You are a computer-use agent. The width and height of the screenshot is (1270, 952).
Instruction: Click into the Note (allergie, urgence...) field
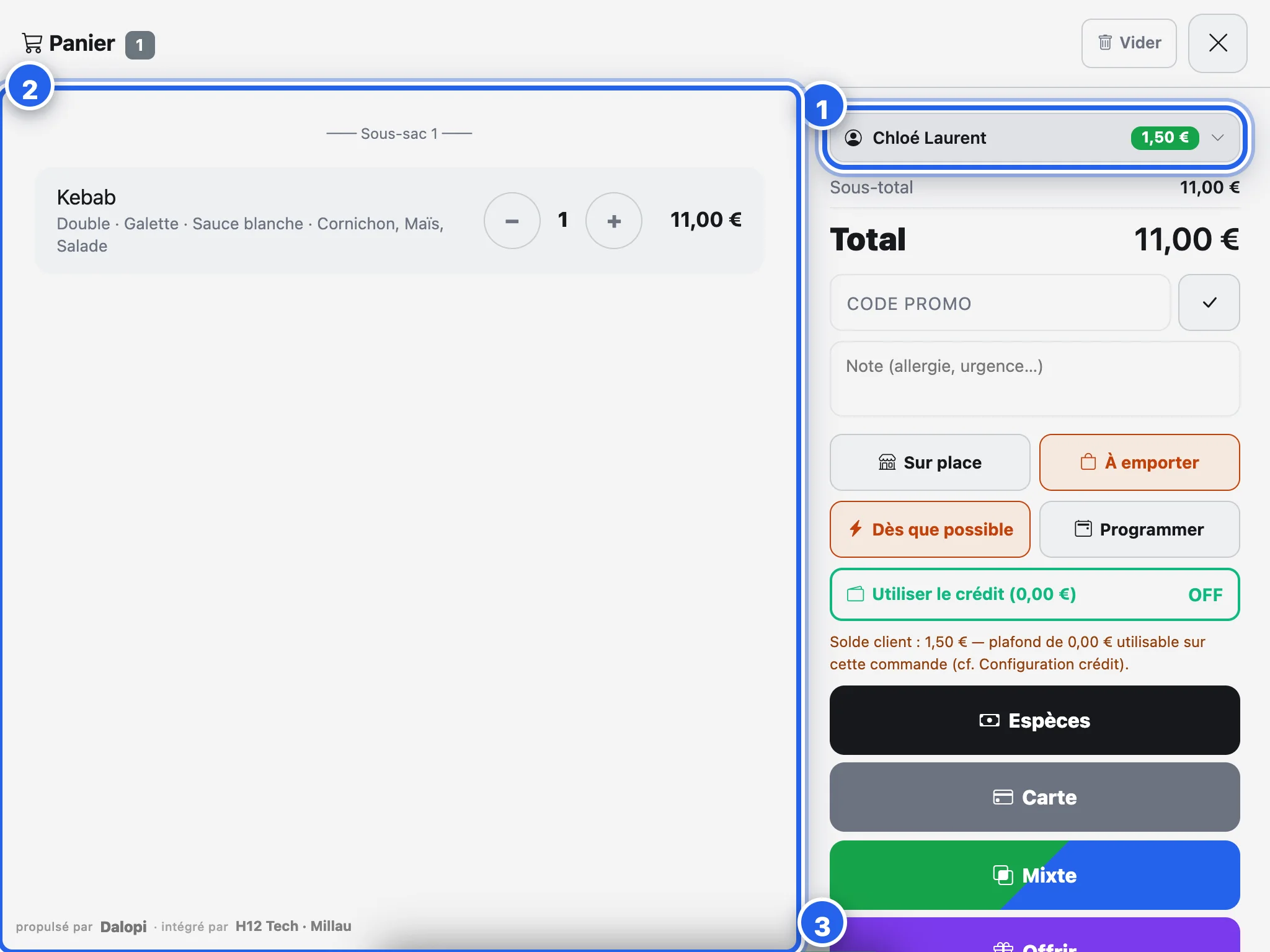tap(1034, 379)
